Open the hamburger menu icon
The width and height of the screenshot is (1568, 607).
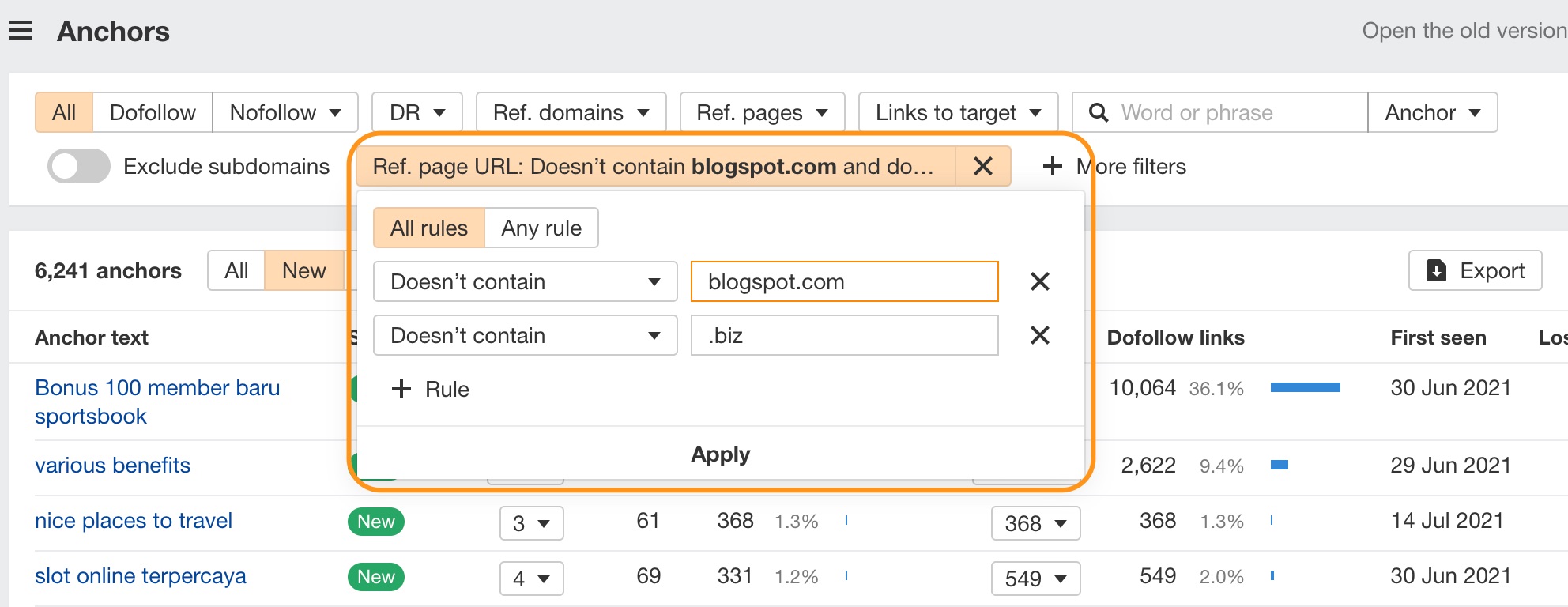coord(21,31)
